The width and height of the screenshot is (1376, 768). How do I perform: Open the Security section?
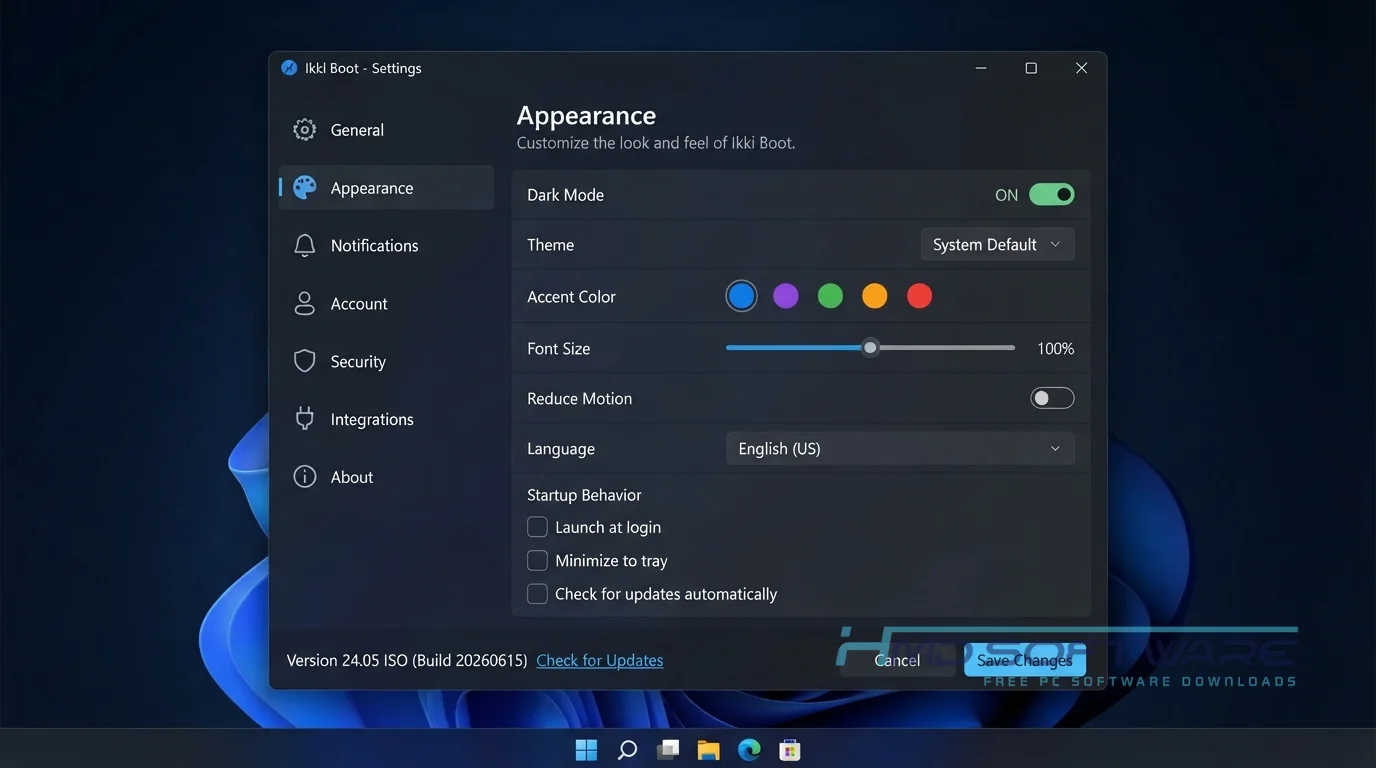pyautogui.click(x=386, y=361)
